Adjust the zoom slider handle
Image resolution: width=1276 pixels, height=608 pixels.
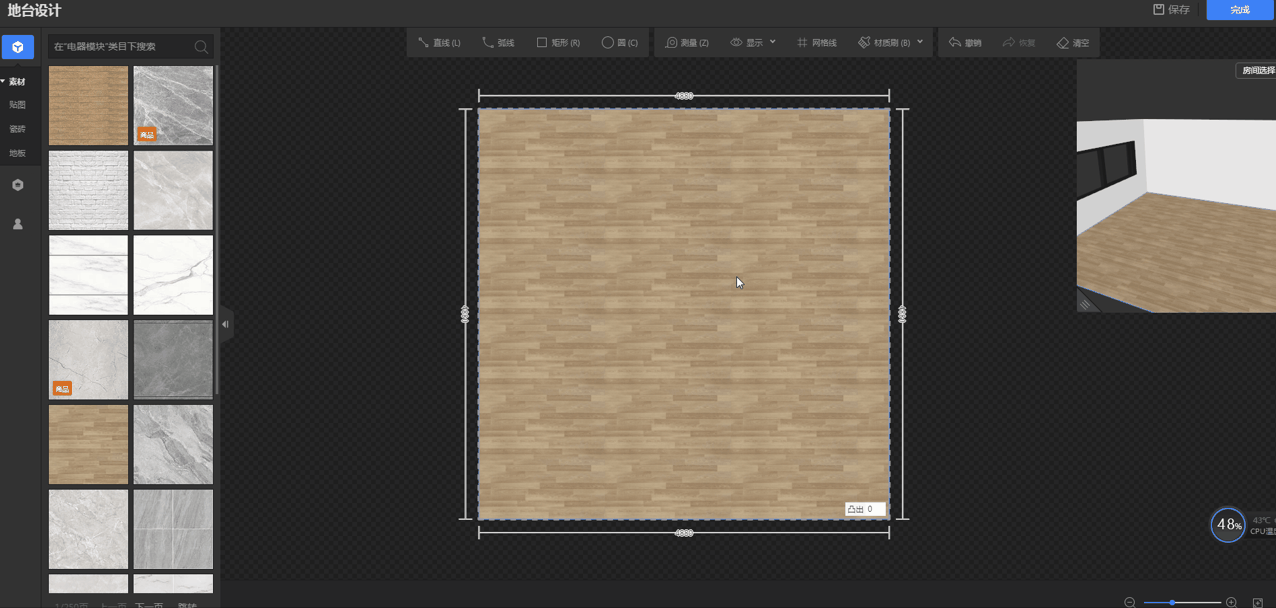pos(1172,602)
